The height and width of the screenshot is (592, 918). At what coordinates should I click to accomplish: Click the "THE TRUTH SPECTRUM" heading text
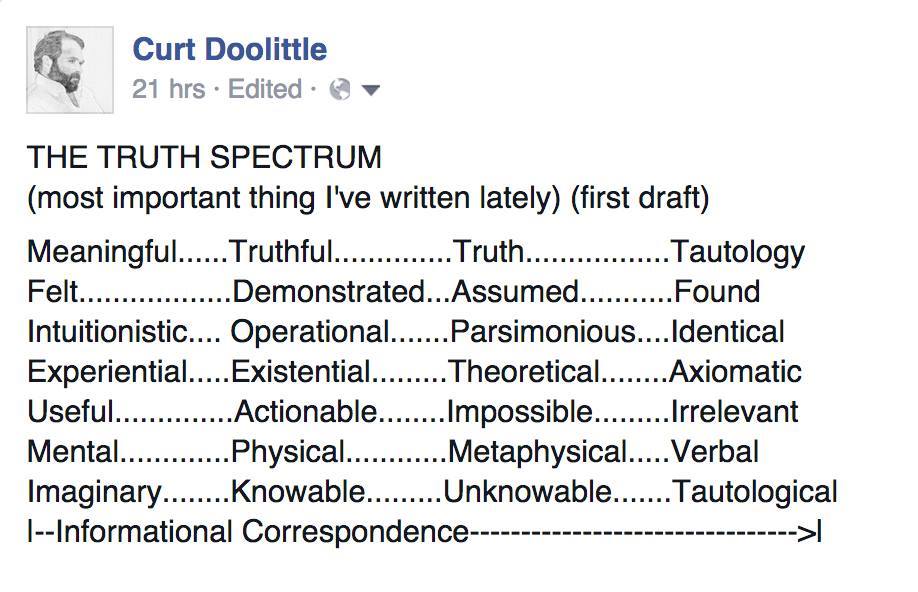click(x=204, y=158)
